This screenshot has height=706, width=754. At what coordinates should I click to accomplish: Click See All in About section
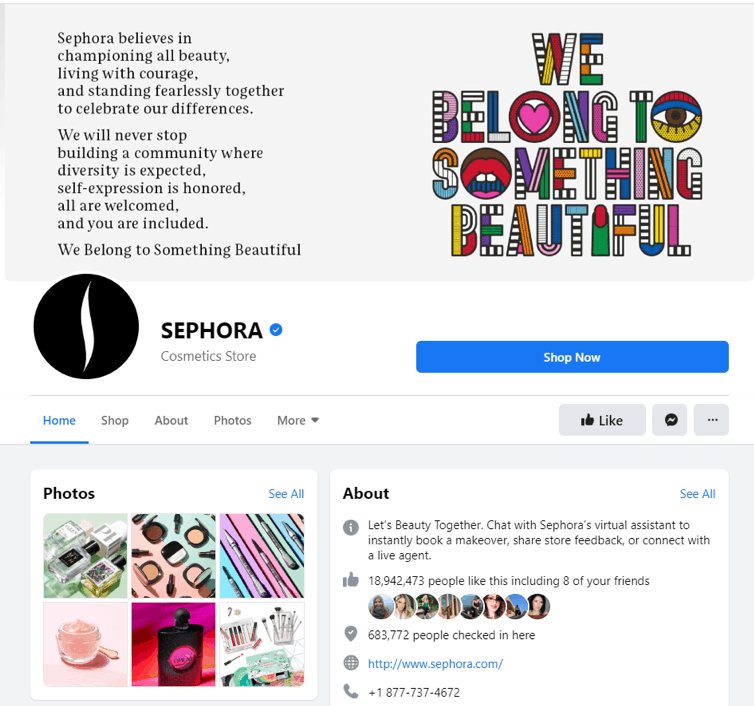[697, 493]
